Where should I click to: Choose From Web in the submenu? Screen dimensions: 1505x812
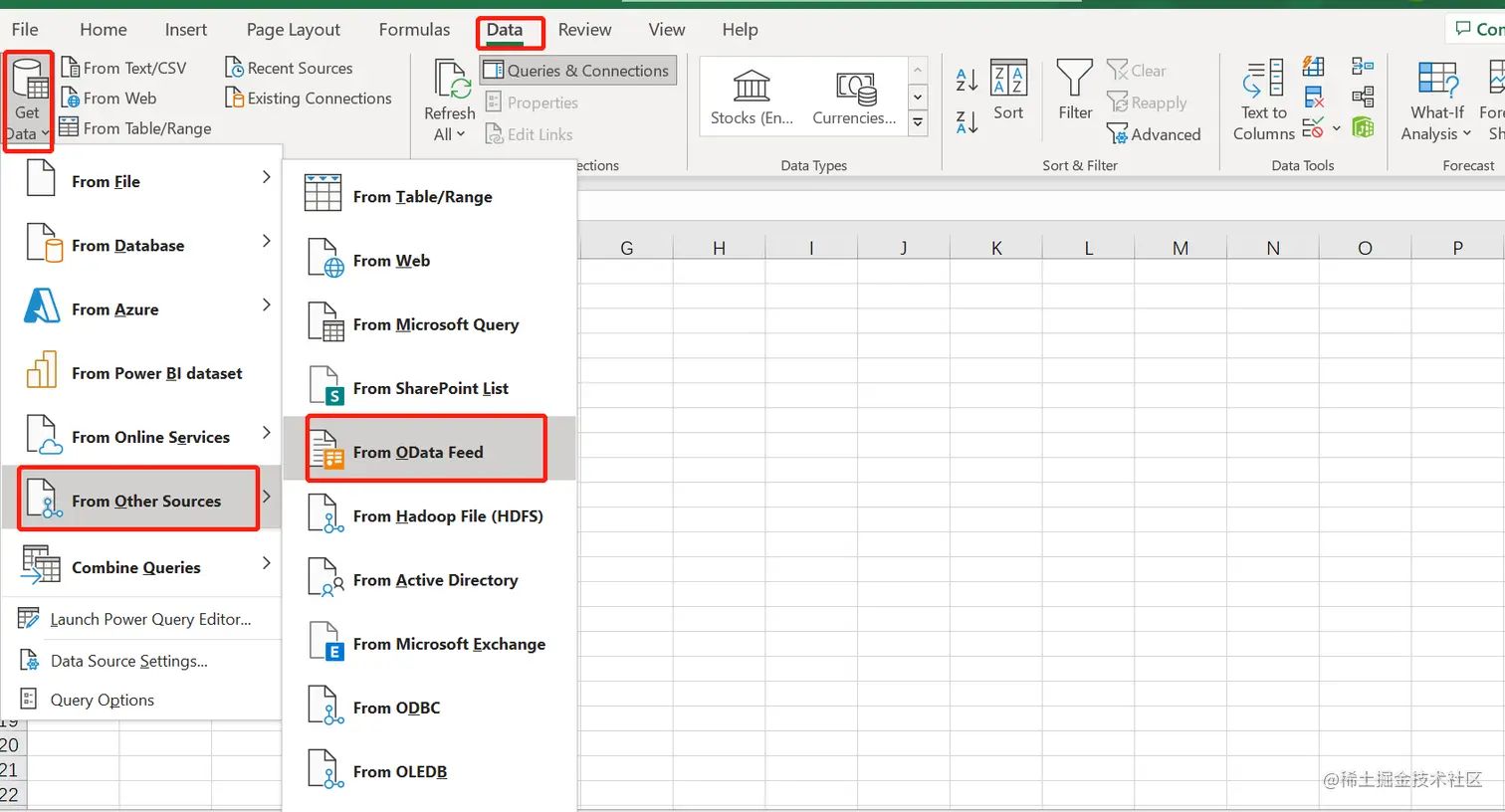point(430,261)
